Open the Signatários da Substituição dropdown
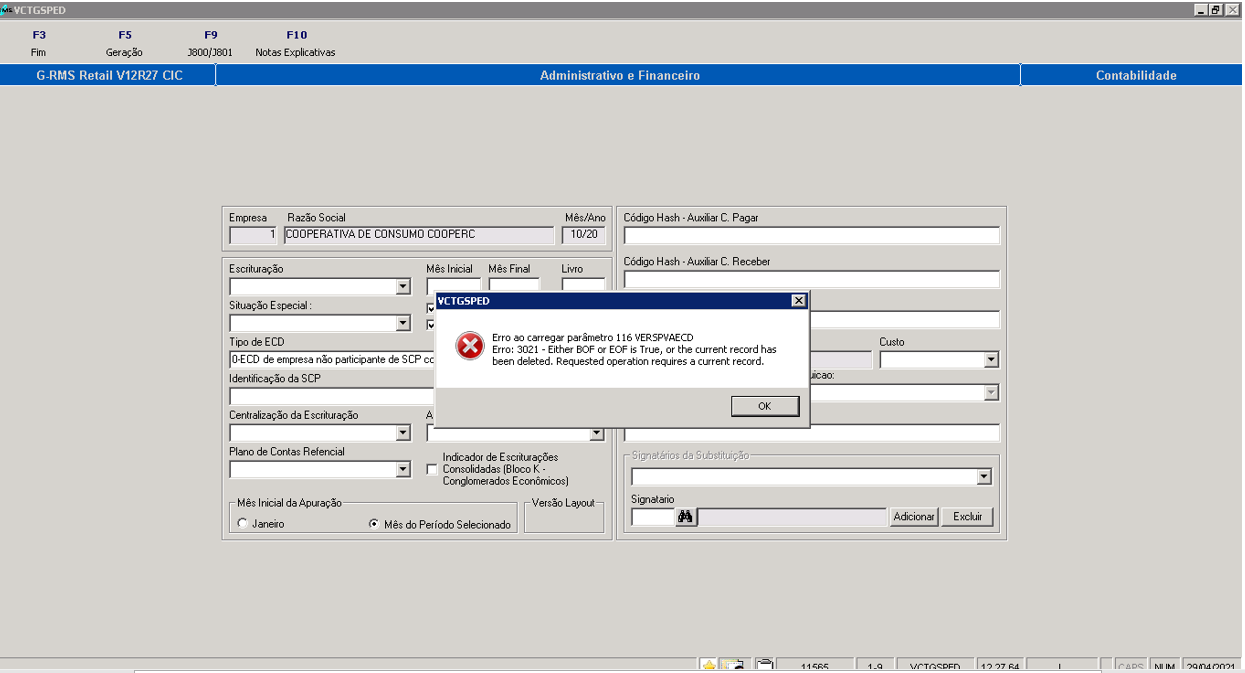Screen dimensions: 1245x673 click(984, 477)
